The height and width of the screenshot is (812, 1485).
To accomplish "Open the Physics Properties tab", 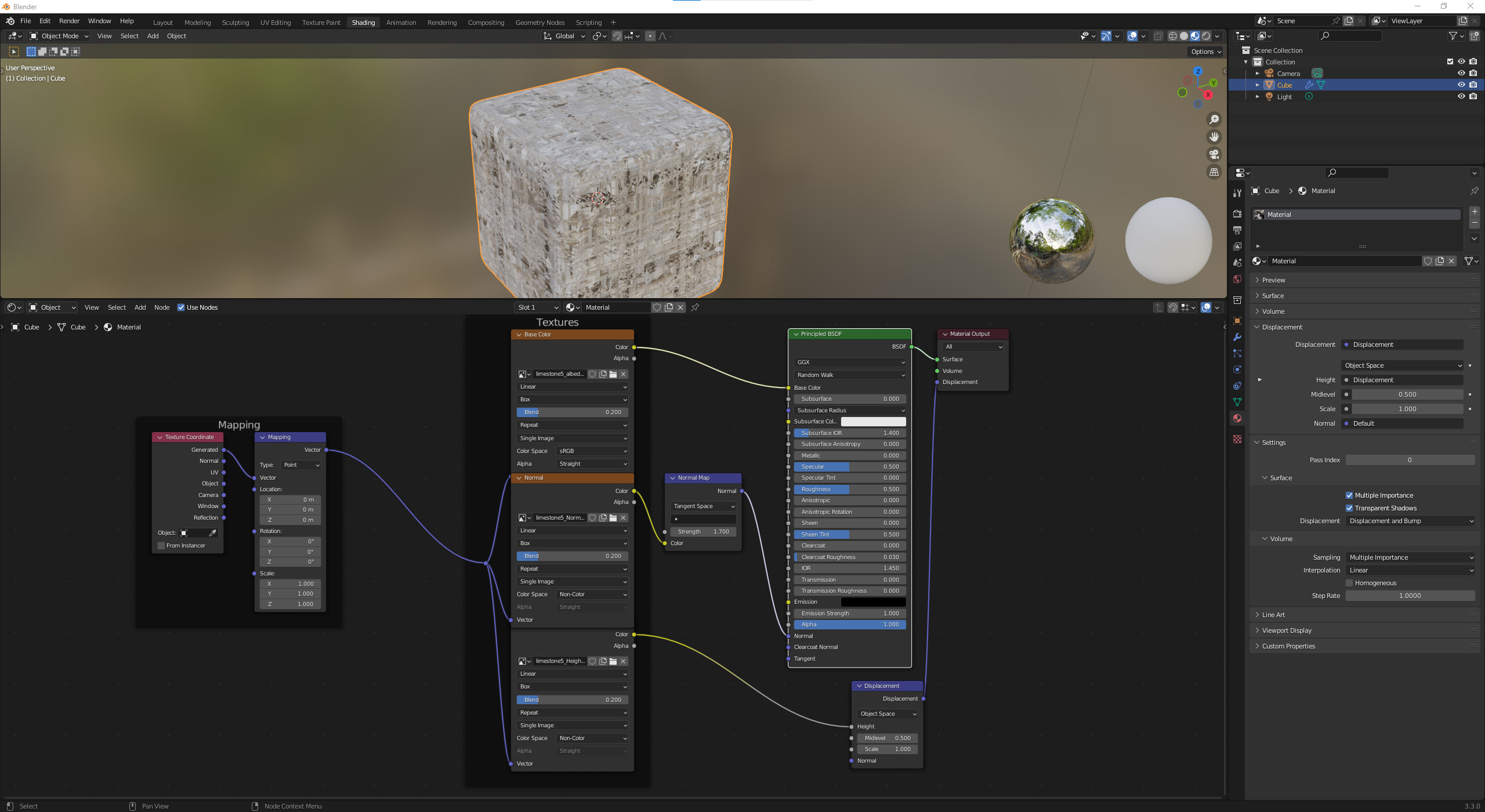I will pos(1237,369).
